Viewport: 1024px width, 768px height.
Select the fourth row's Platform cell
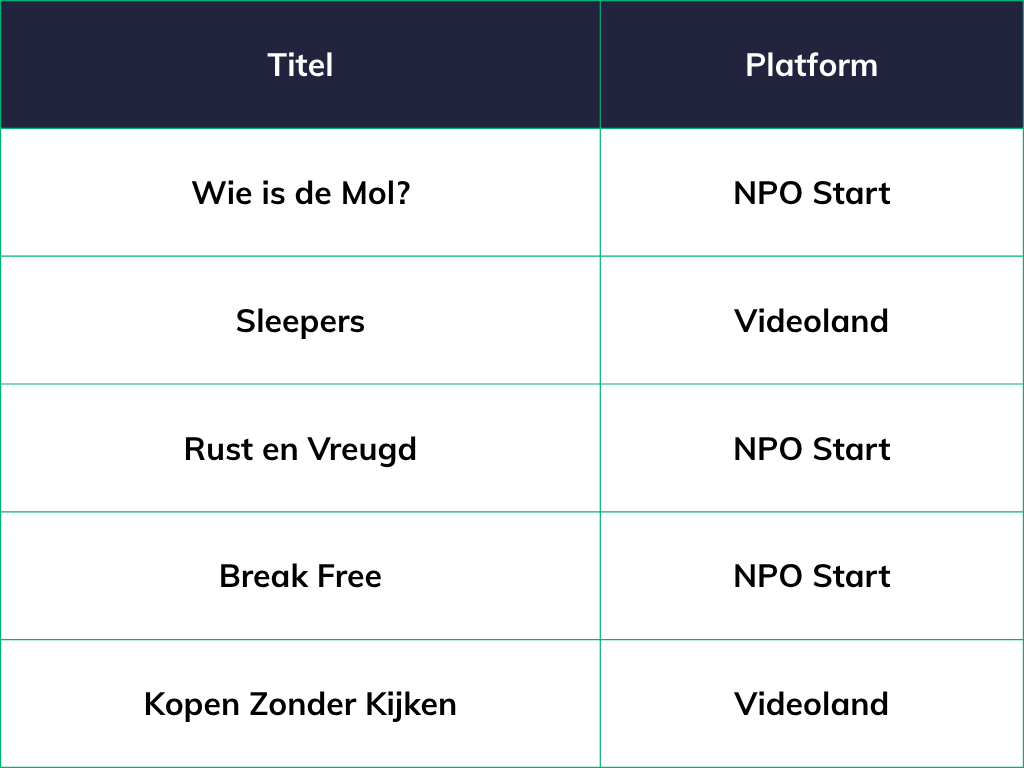tap(811, 576)
